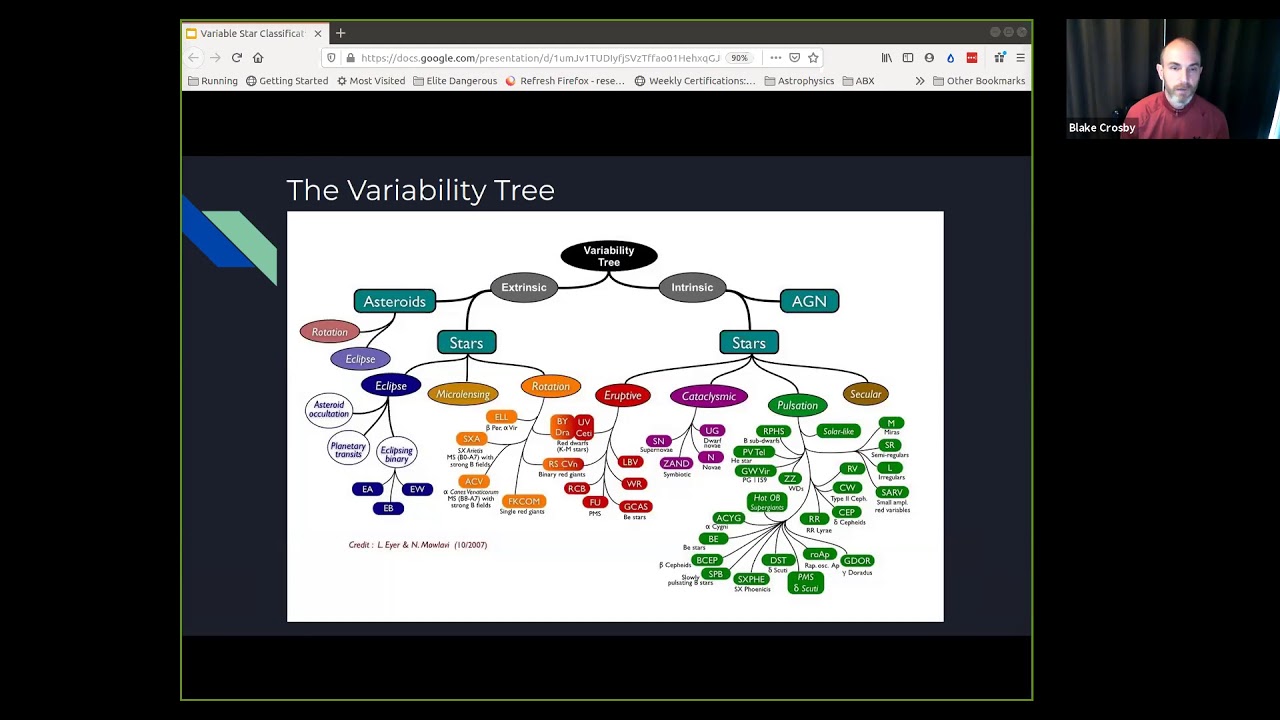Click the red extension icon in toolbar
The image size is (1280, 720).
[x=971, y=58]
